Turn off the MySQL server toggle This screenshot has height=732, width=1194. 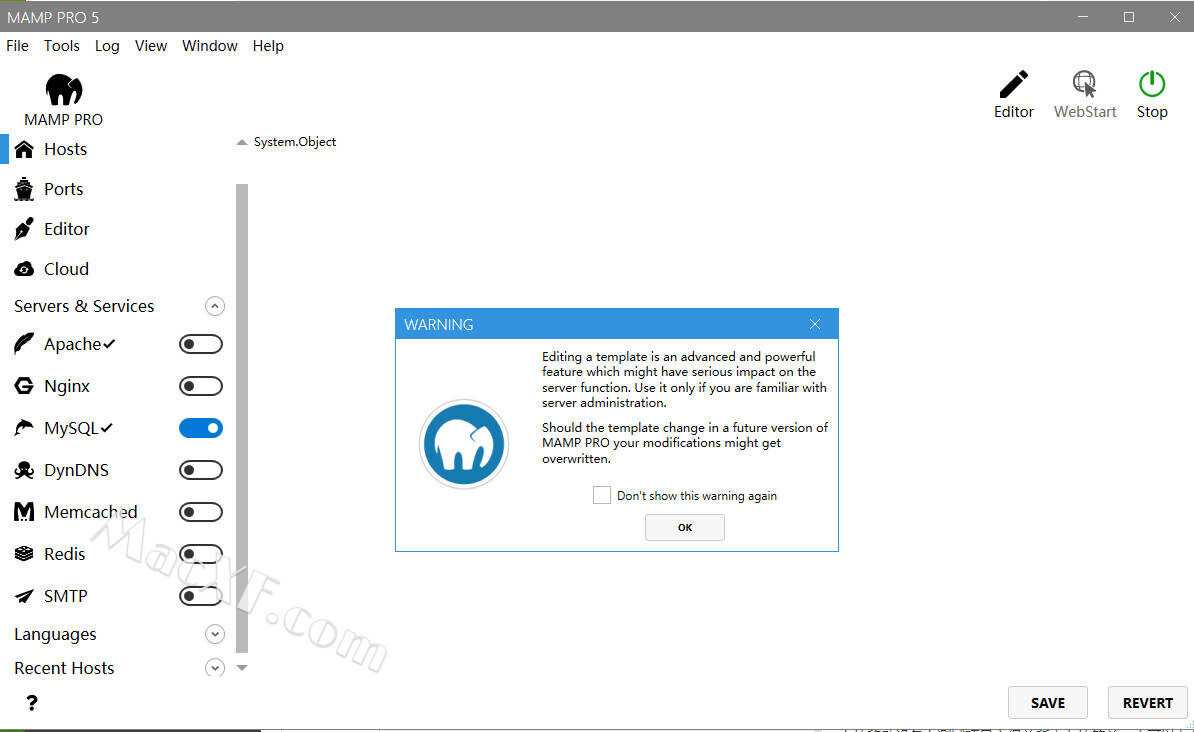coord(201,428)
